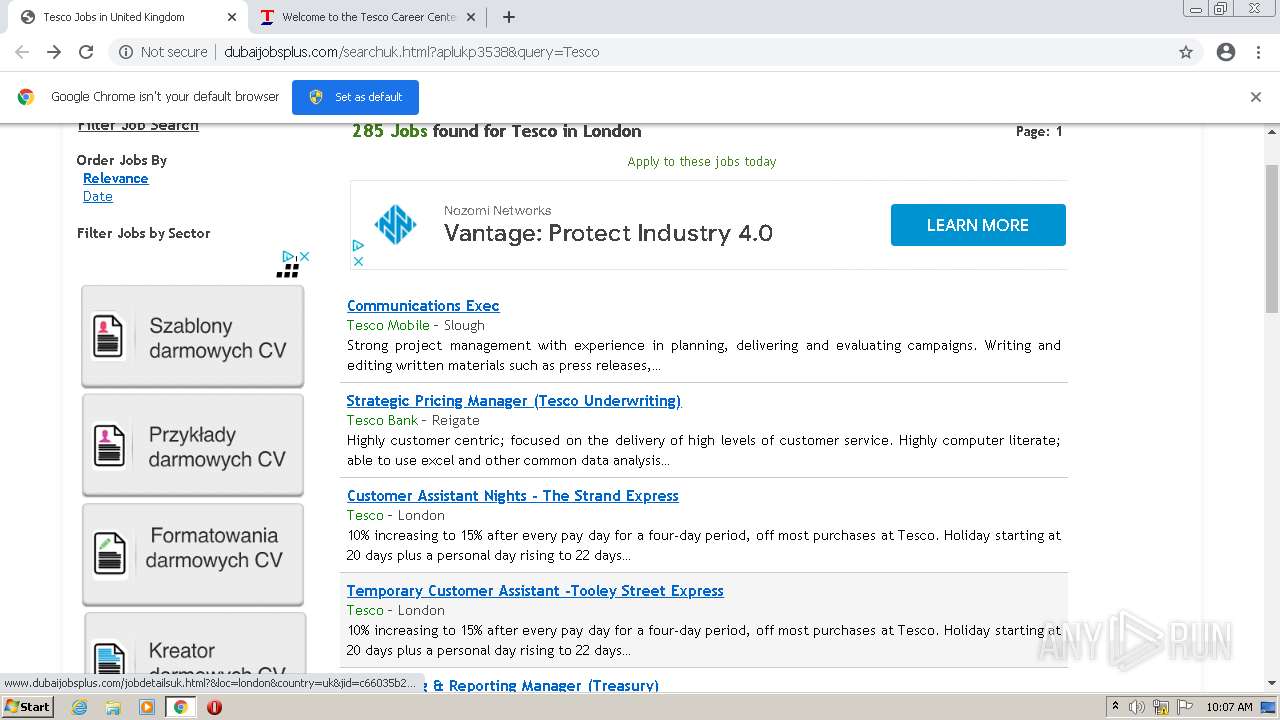
Task: Click the address bar URL field
Action: (411, 52)
